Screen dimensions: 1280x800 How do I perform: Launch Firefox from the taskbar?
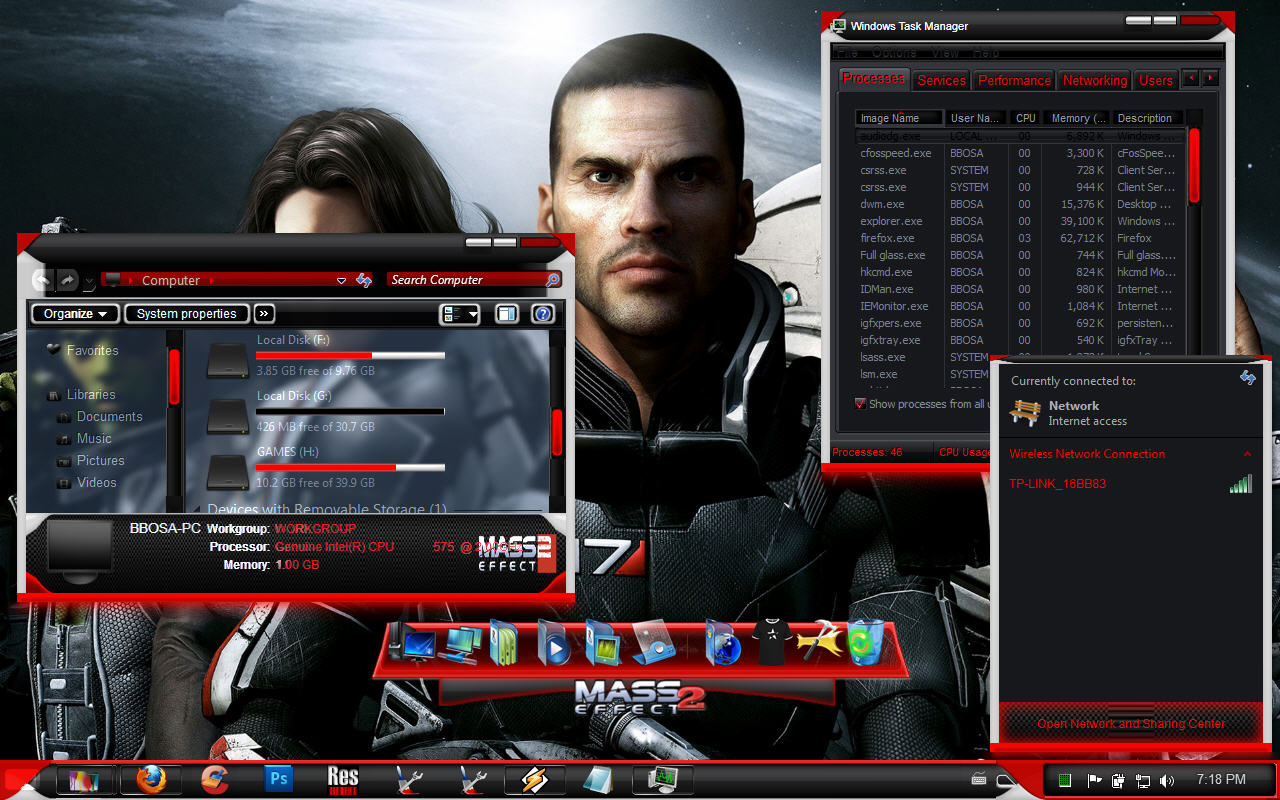point(151,779)
